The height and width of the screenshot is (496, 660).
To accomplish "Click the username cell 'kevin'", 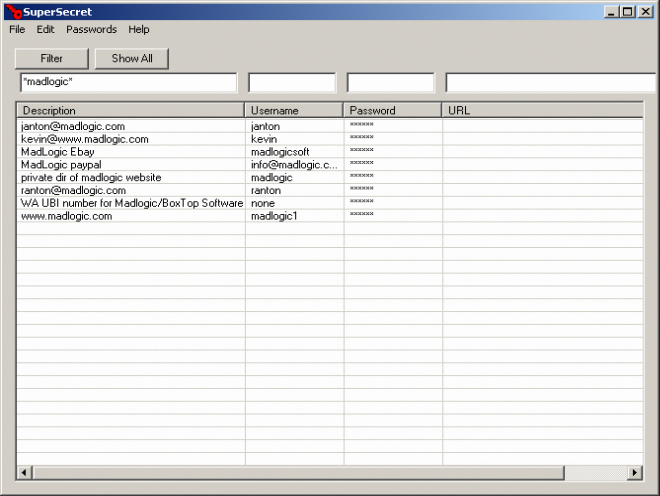I will coord(264,139).
